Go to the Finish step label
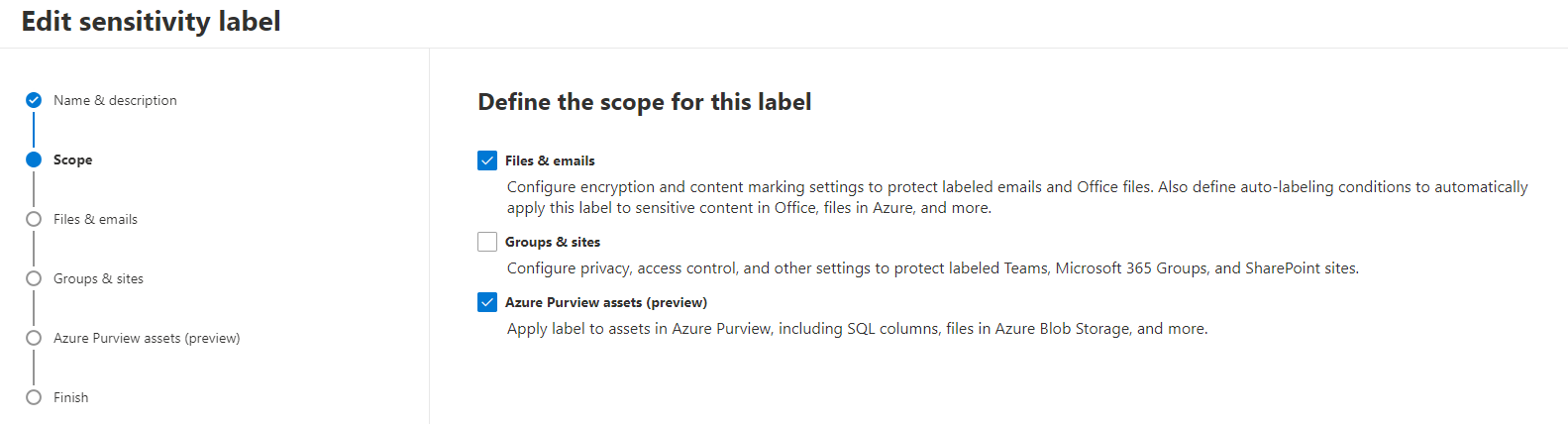Screen dimensions: 1568x424 pyautogui.click(x=70, y=397)
